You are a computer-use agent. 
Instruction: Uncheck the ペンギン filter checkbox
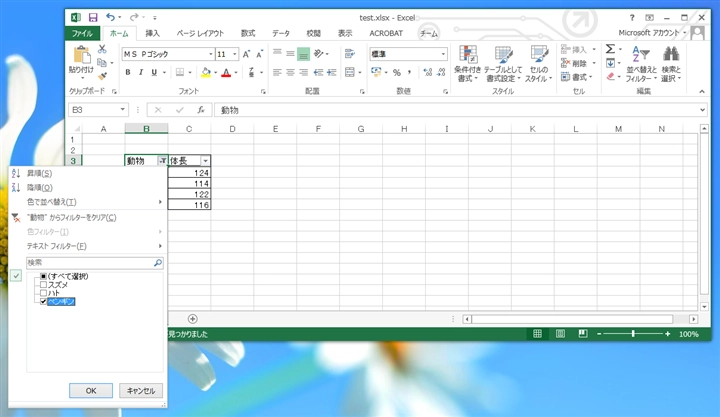point(43,301)
